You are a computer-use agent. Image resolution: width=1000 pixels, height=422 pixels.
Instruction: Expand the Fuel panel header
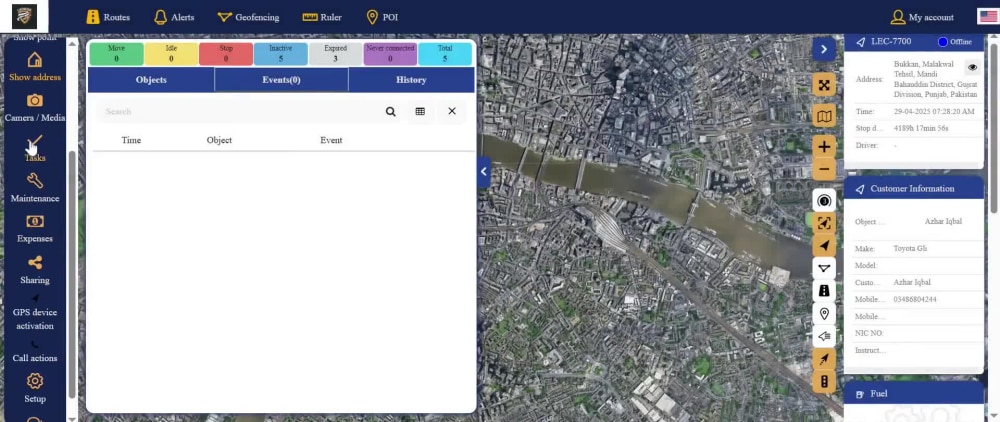(913, 393)
